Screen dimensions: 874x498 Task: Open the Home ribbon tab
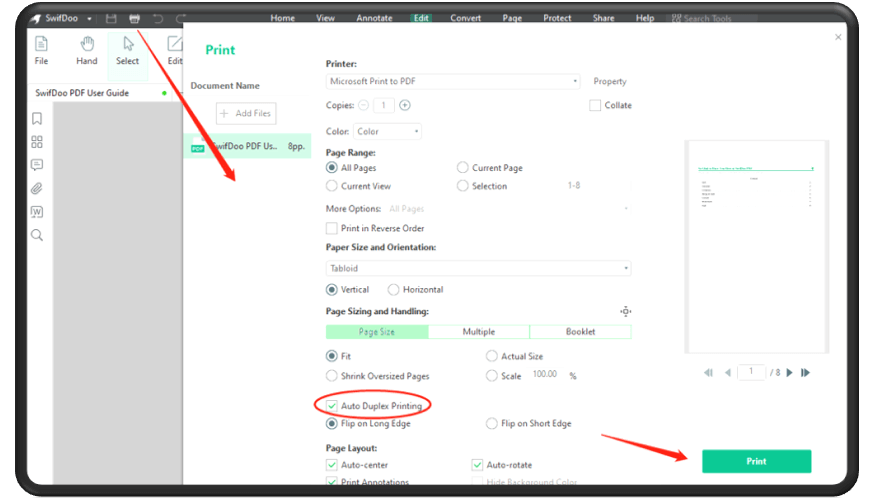point(283,18)
